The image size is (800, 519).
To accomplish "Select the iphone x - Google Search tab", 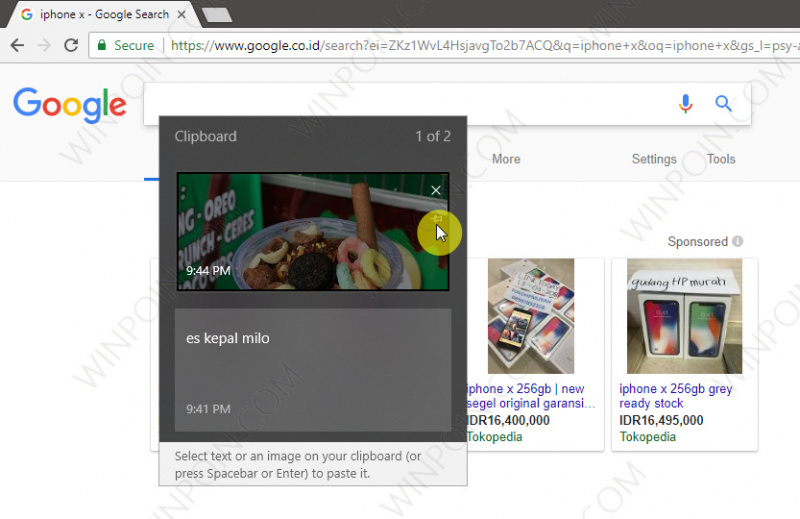I will 102,15.
